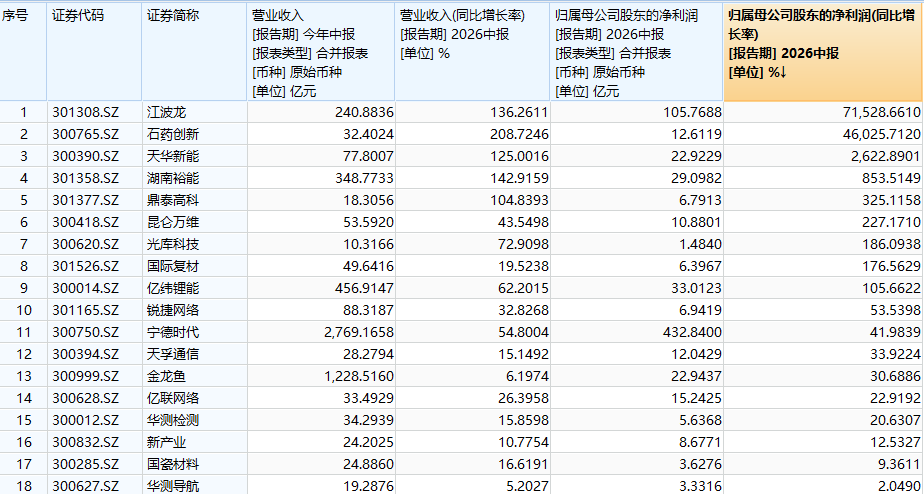This screenshot has width=924, height=494.
Task: Select net profit value 33.0123
Action: click(699, 288)
